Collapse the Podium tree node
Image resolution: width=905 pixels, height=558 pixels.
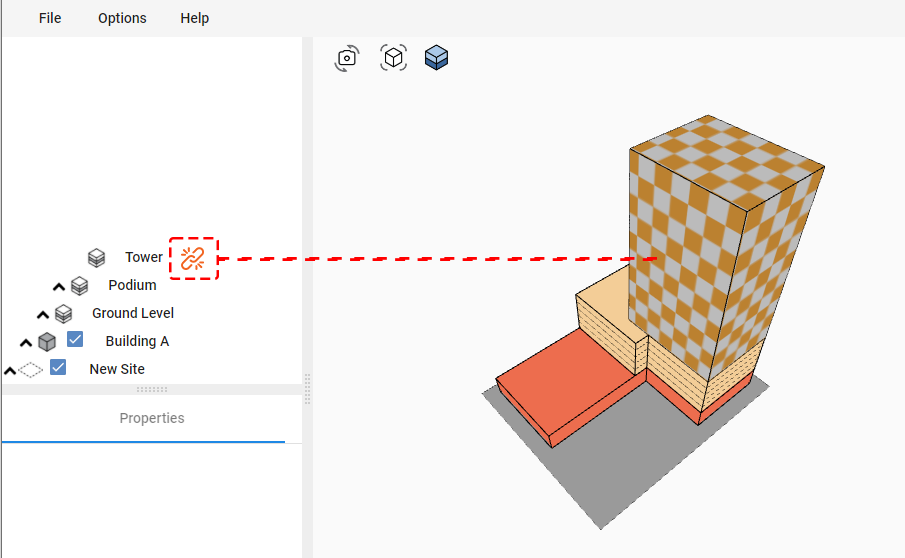pyautogui.click(x=59, y=287)
